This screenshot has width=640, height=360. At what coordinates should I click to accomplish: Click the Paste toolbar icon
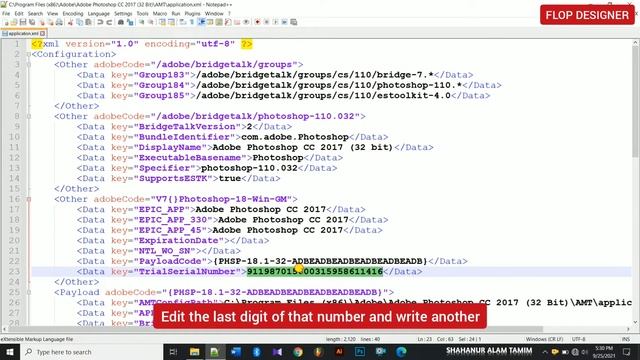[x=88, y=22]
